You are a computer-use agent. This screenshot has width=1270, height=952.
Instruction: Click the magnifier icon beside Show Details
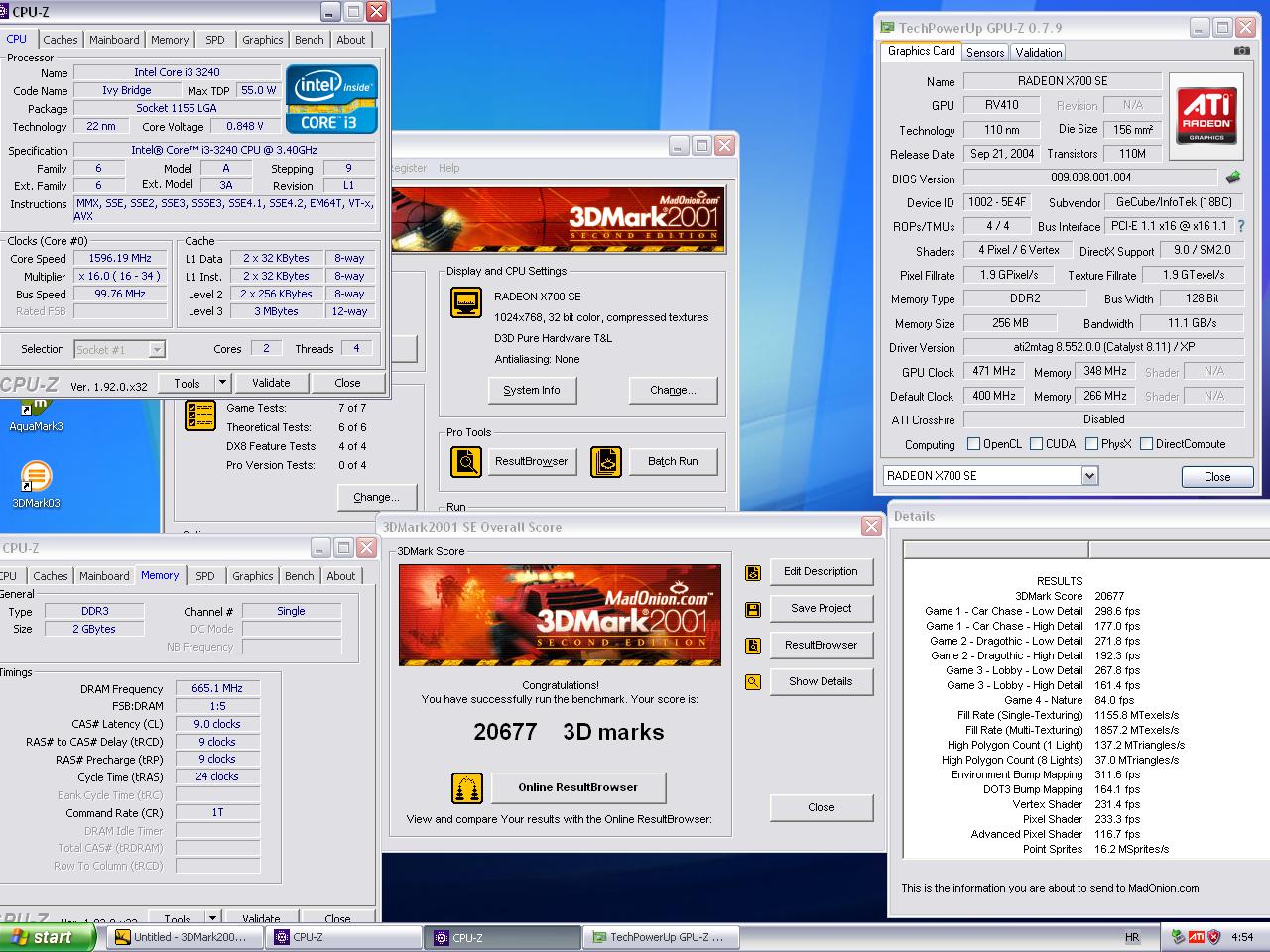click(x=753, y=682)
